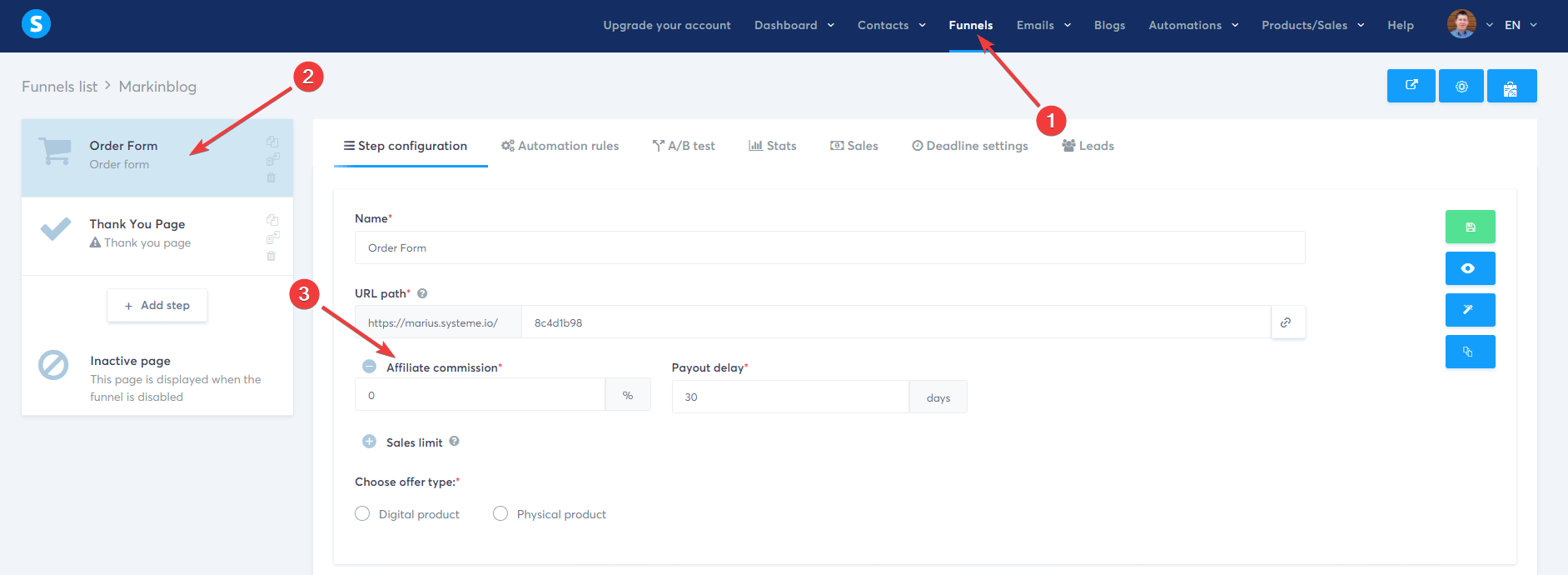The width and height of the screenshot is (1568, 575).
Task: Select the Thank You Page step
Action: pyautogui.click(x=157, y=236)
